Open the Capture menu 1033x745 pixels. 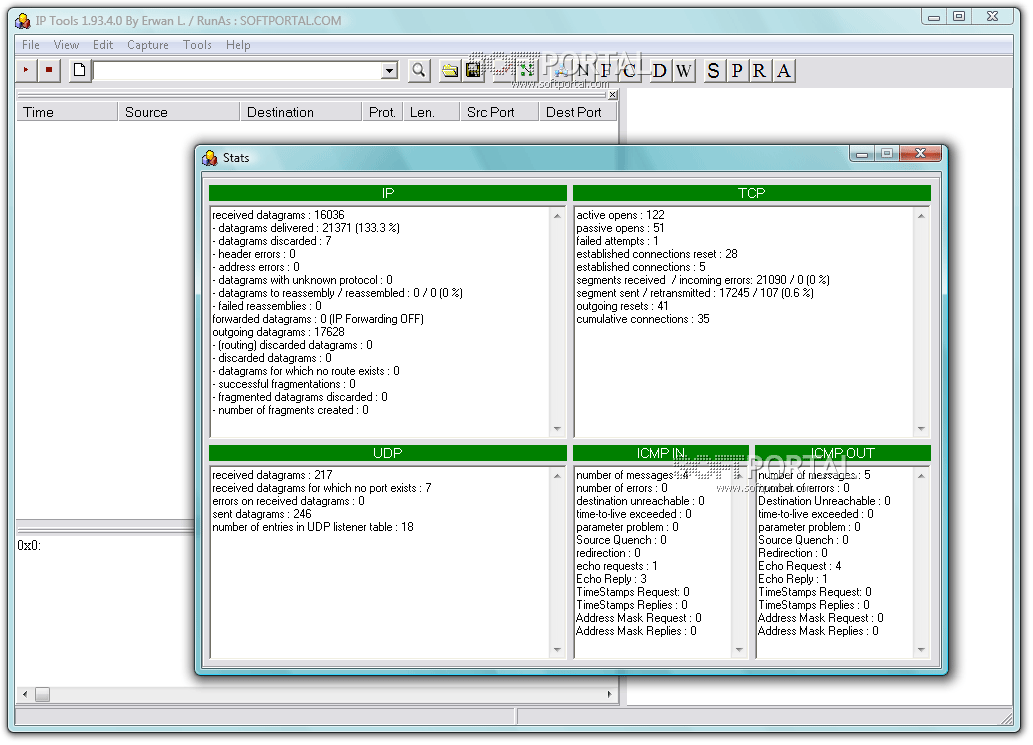click(148, 45)
